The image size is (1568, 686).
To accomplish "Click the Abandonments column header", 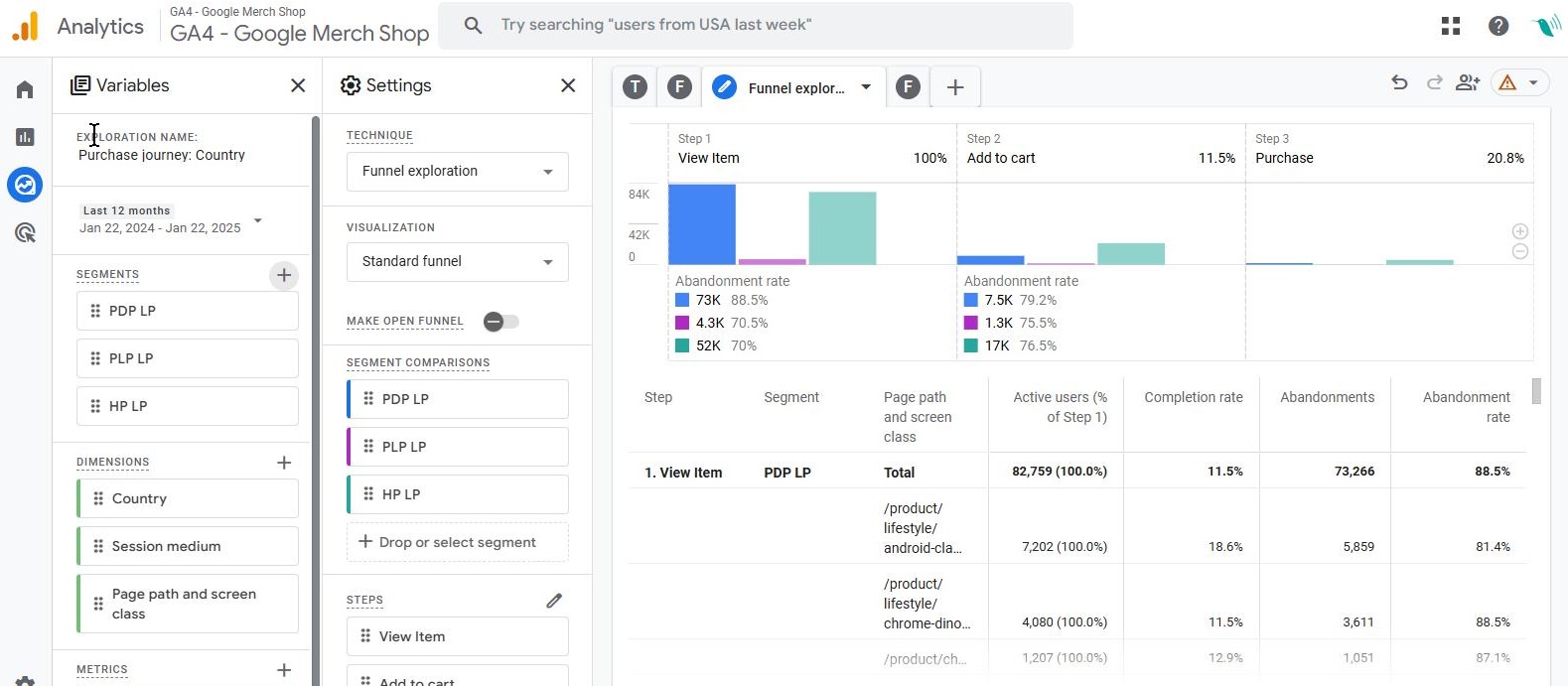I will click(x=1328, y=397).
